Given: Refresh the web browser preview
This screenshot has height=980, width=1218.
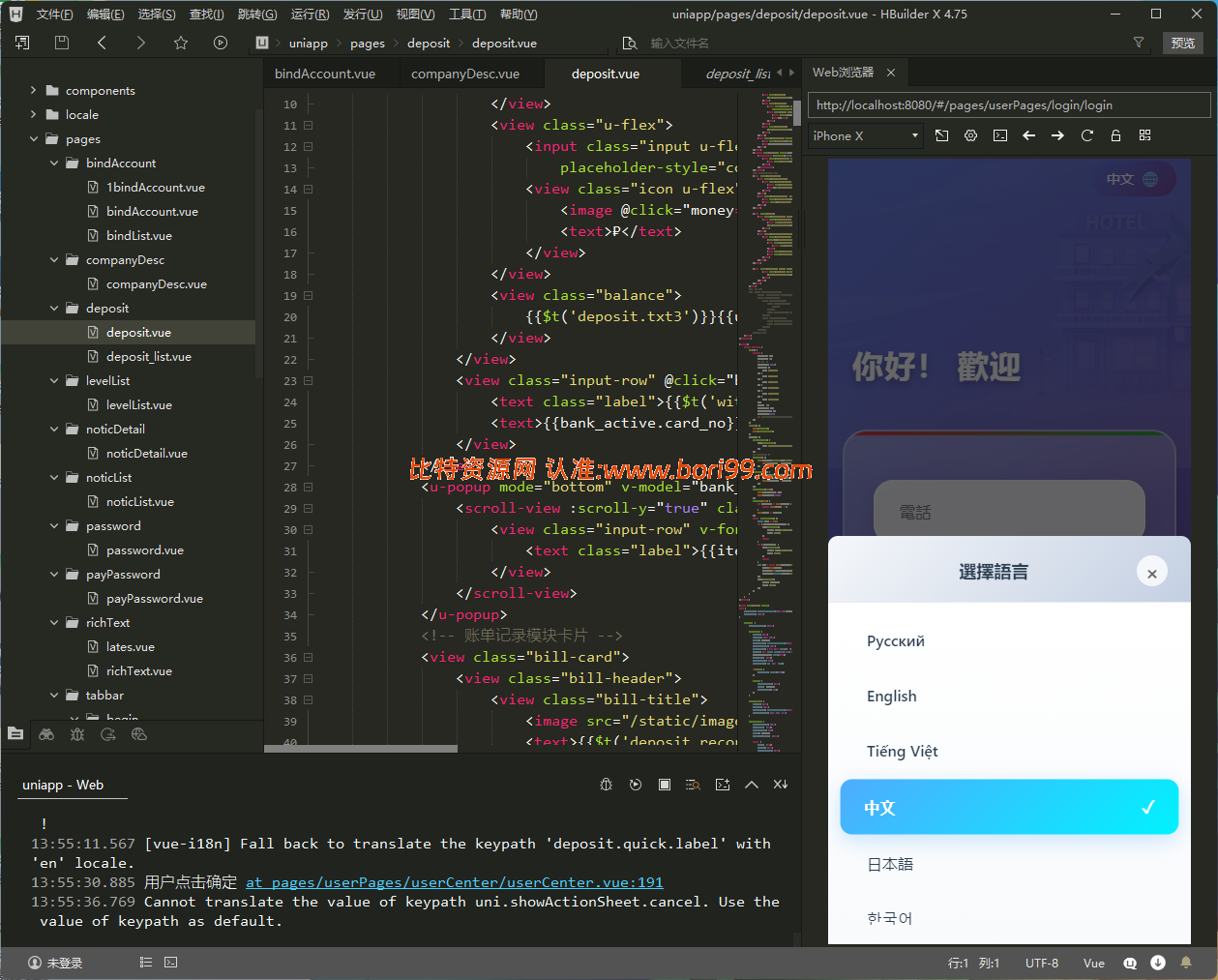Looking at the screenshot, I should (1086, 135).
